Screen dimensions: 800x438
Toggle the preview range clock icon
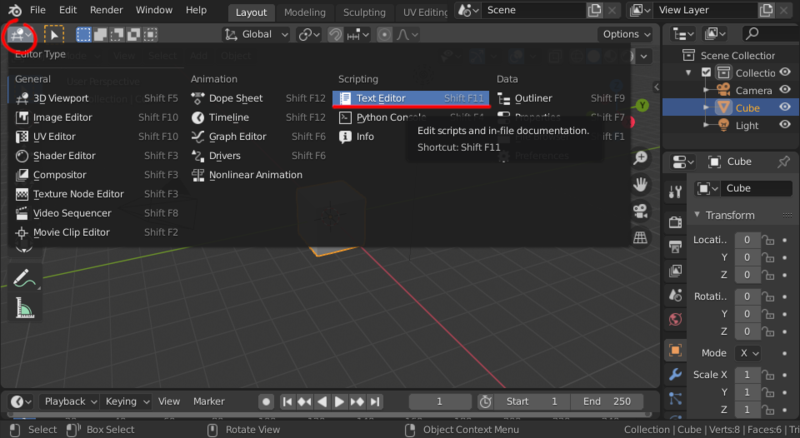pyautogui.click(x=485, y=402)
